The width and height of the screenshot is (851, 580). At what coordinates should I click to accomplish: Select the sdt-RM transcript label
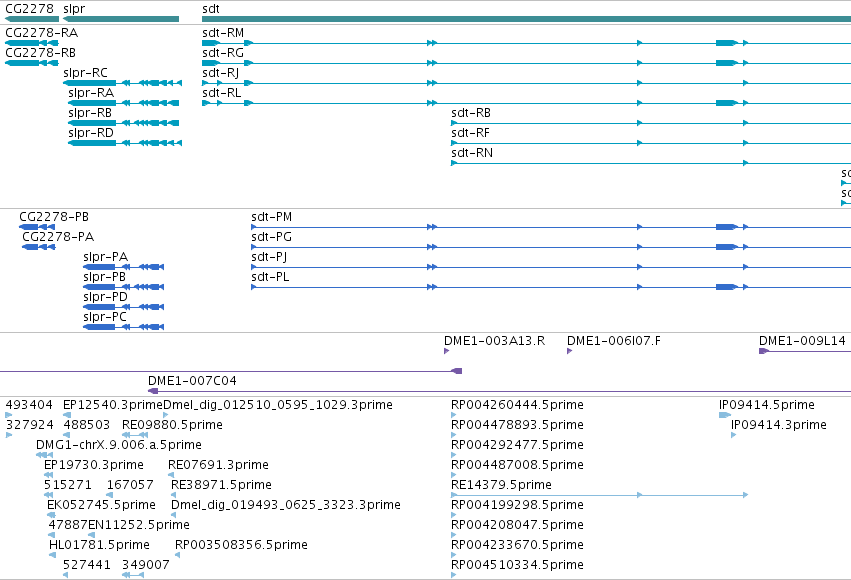[223, 33]
